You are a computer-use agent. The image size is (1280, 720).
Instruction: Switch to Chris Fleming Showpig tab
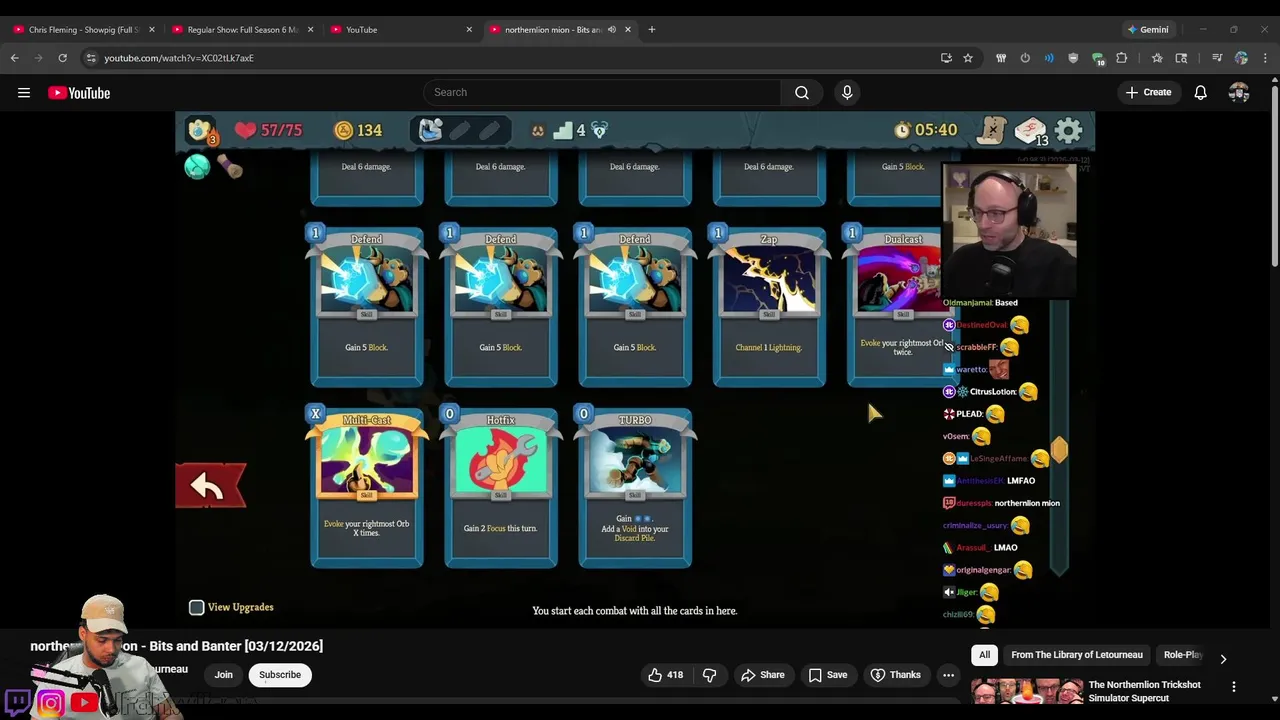(x=84, y=30)
